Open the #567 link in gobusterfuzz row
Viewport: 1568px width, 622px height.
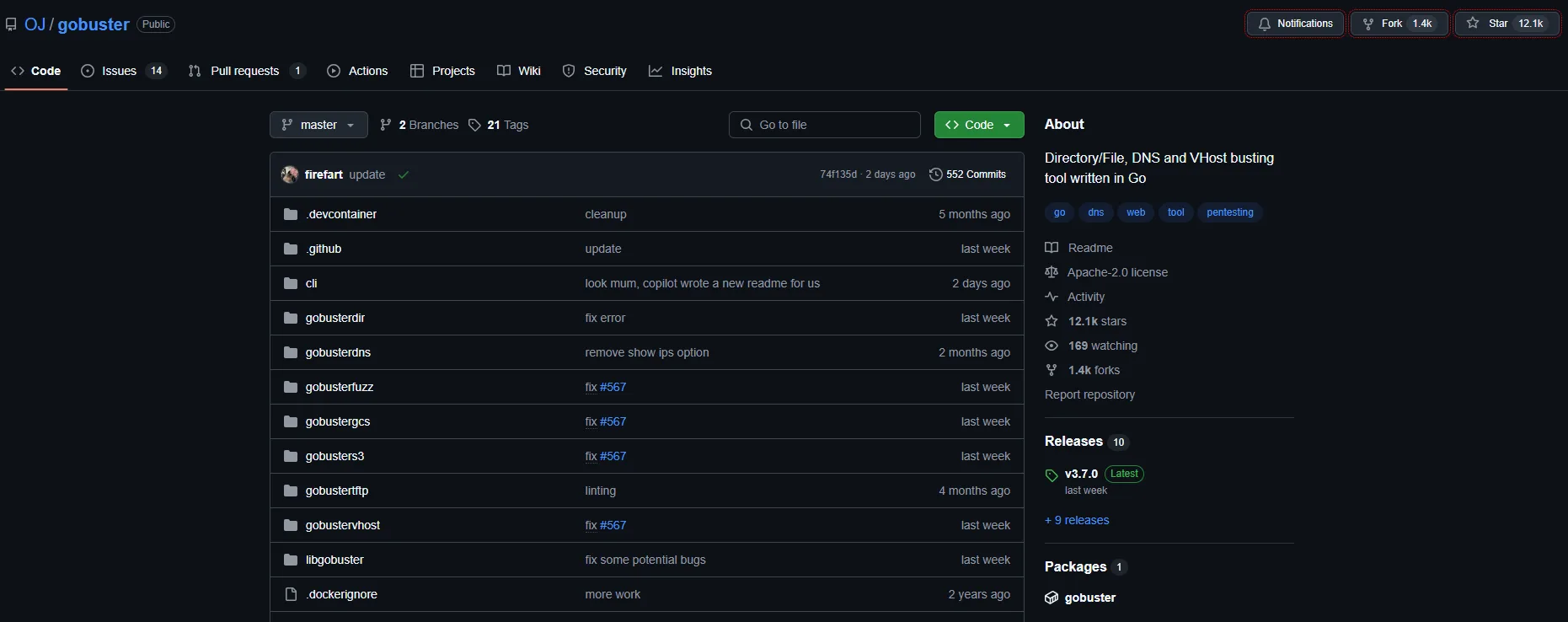coord(613,387)
